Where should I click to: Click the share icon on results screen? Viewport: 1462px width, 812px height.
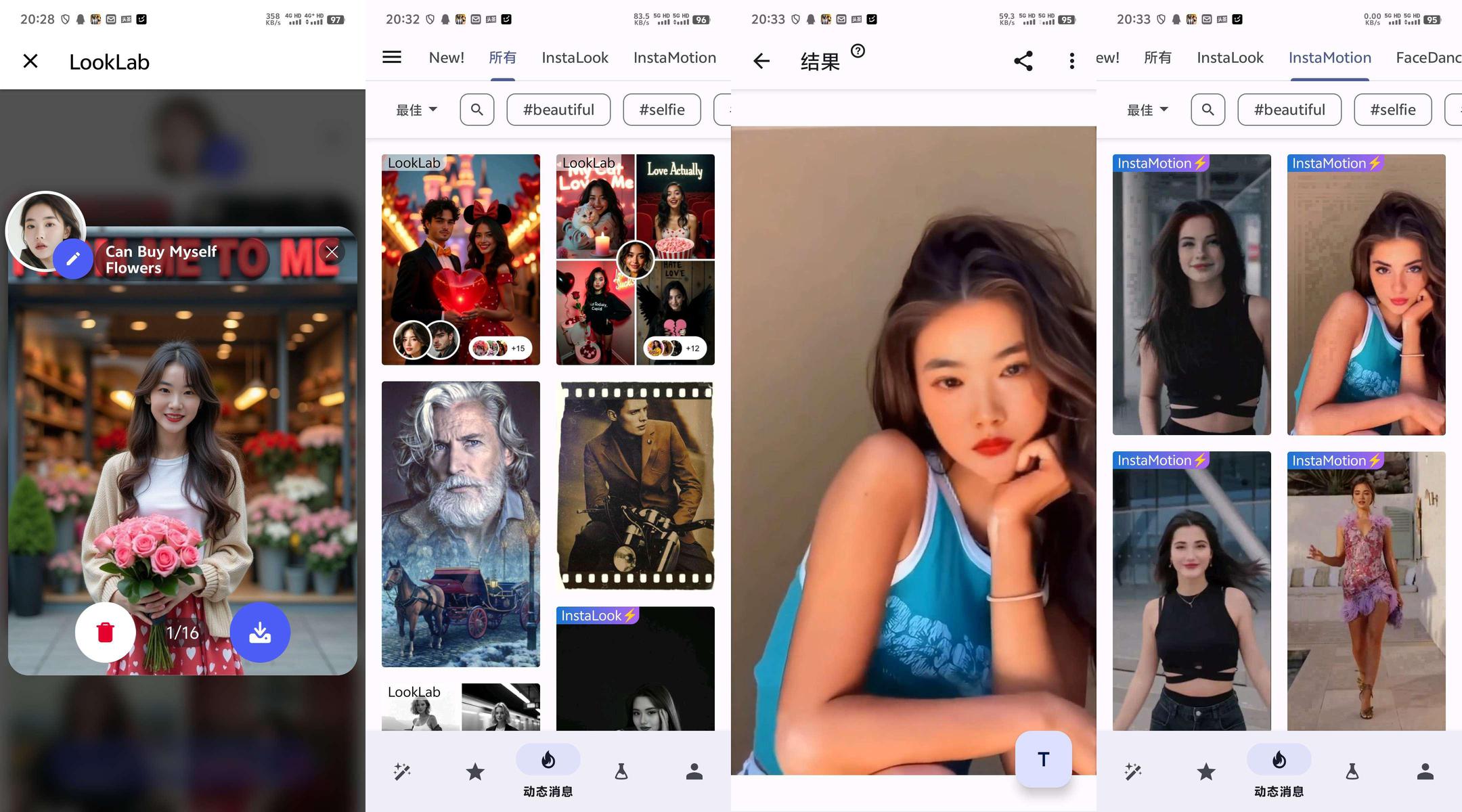pos(1023,61)
